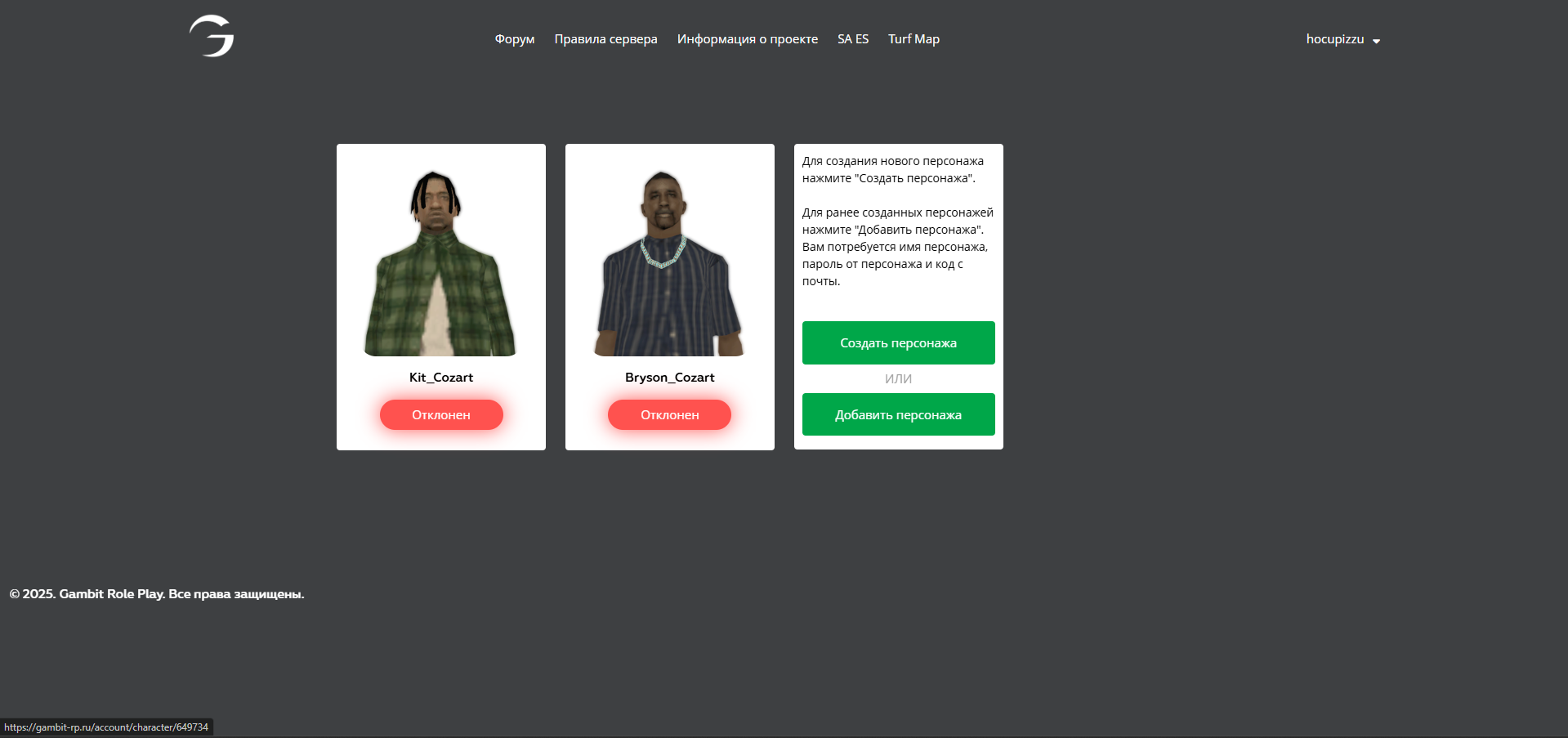Click the Kit_Cozart name label
The width and height of the screenshot is (1568, 738).
point(441,378)
